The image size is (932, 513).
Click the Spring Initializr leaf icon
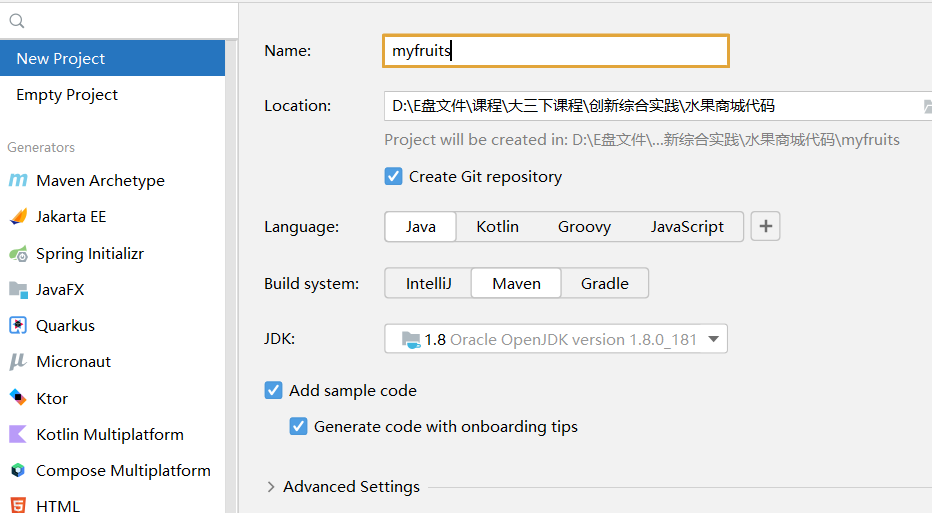pos(18,254)
